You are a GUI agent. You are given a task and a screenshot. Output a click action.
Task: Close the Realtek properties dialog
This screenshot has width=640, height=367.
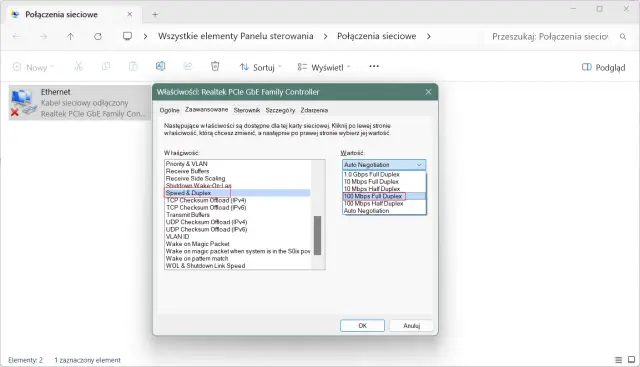coord(428,92)
